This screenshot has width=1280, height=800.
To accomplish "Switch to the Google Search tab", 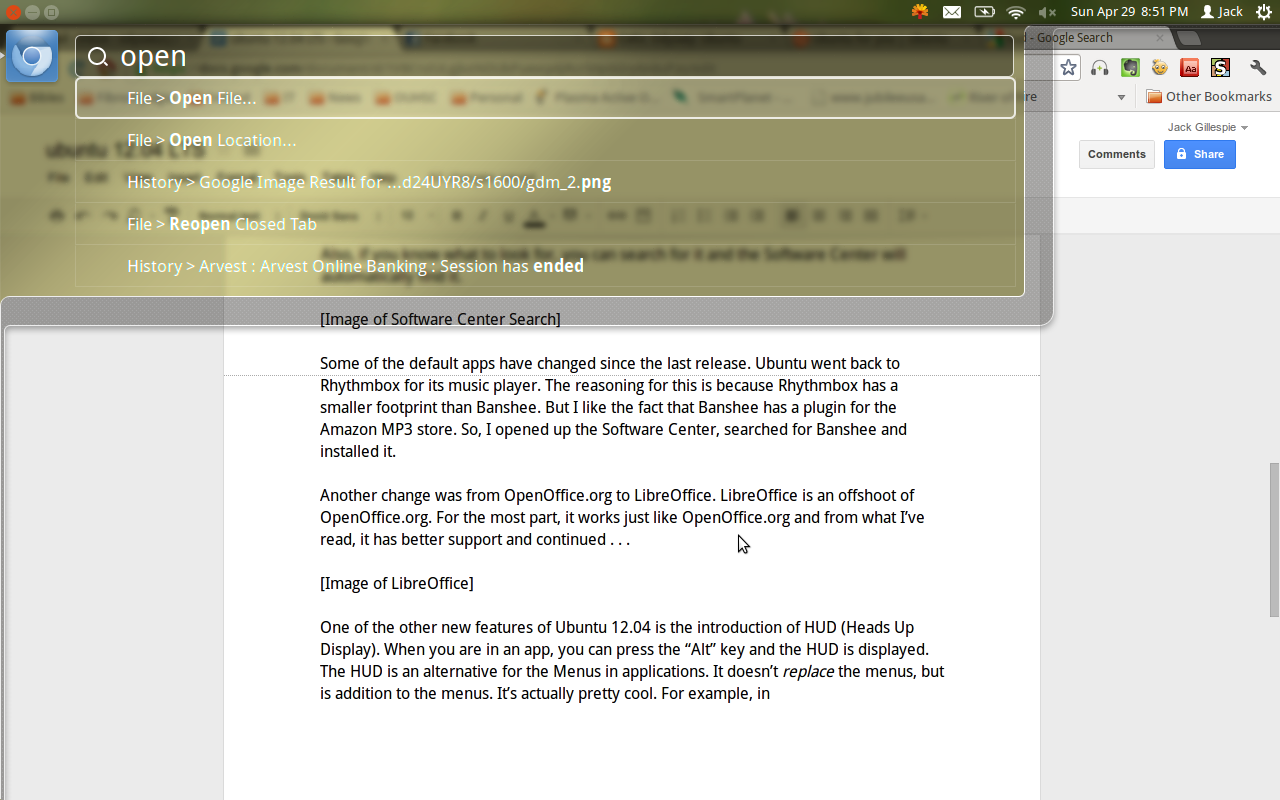I will (x=1090, y=38).
